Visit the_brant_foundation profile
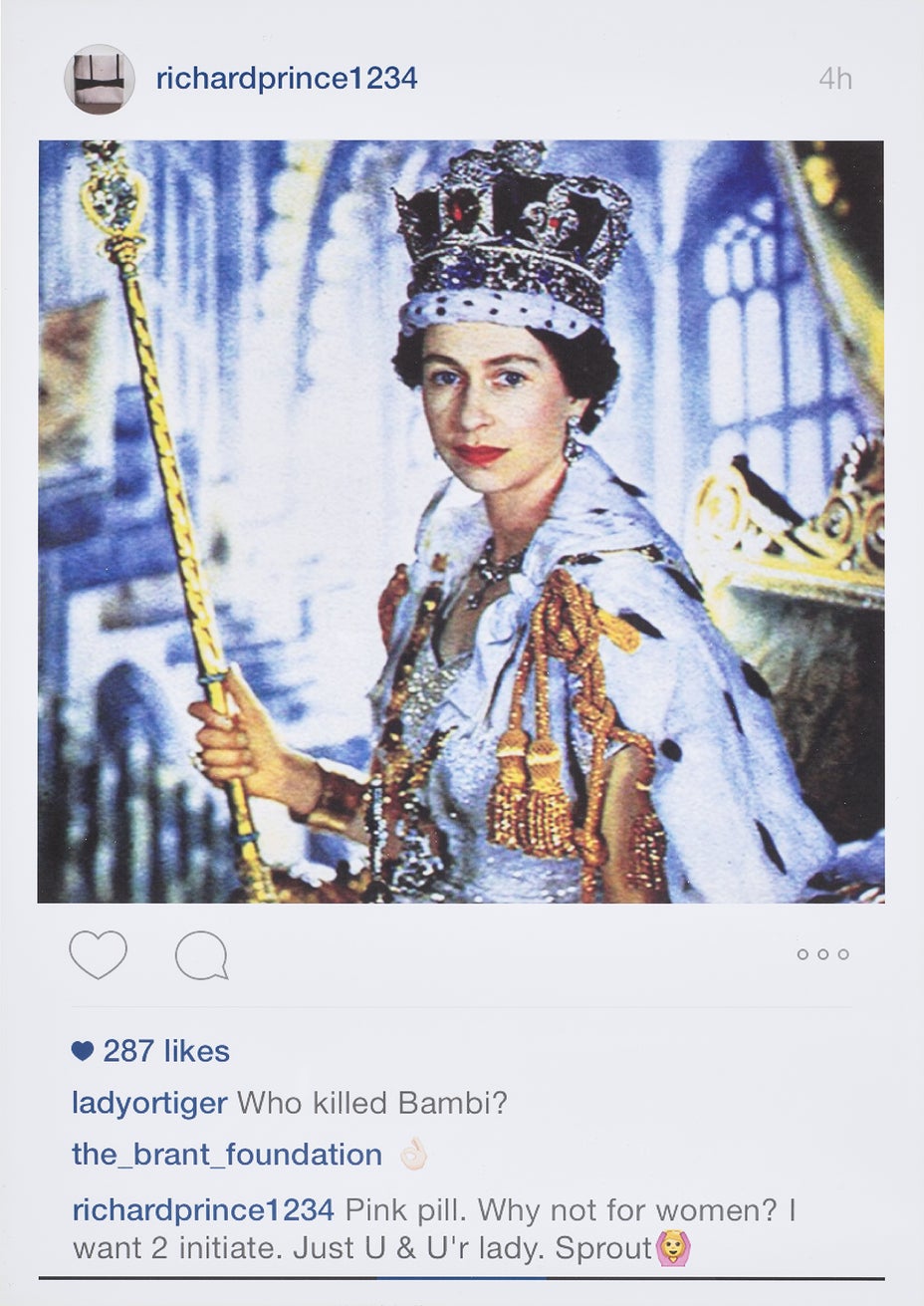This screenshot has height=1306, width=924. pos(227,1155)
